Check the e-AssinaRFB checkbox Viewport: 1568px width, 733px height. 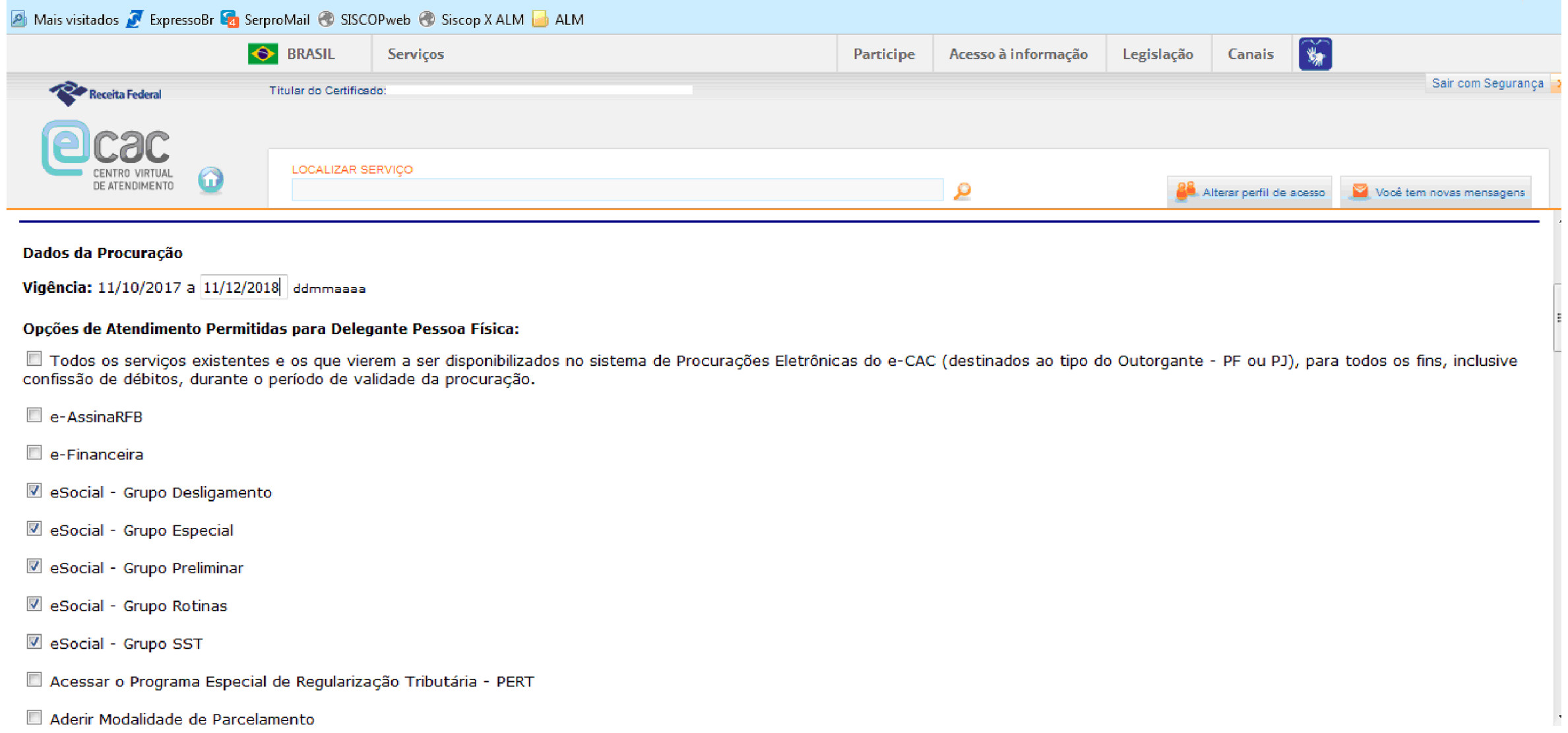pos(34,415)
